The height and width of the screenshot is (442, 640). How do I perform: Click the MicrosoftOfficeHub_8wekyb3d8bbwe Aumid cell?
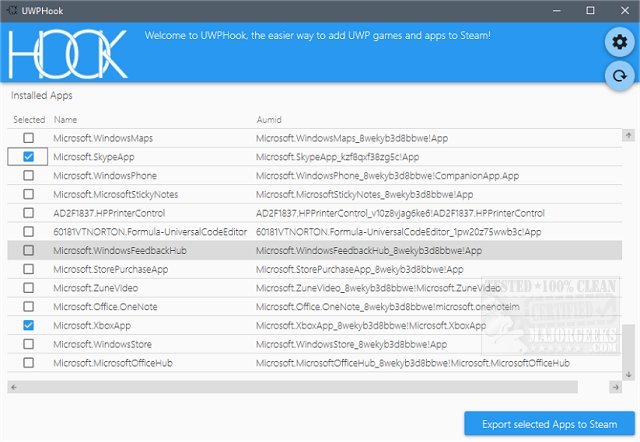pyautogui.click(x=413, y=363)
